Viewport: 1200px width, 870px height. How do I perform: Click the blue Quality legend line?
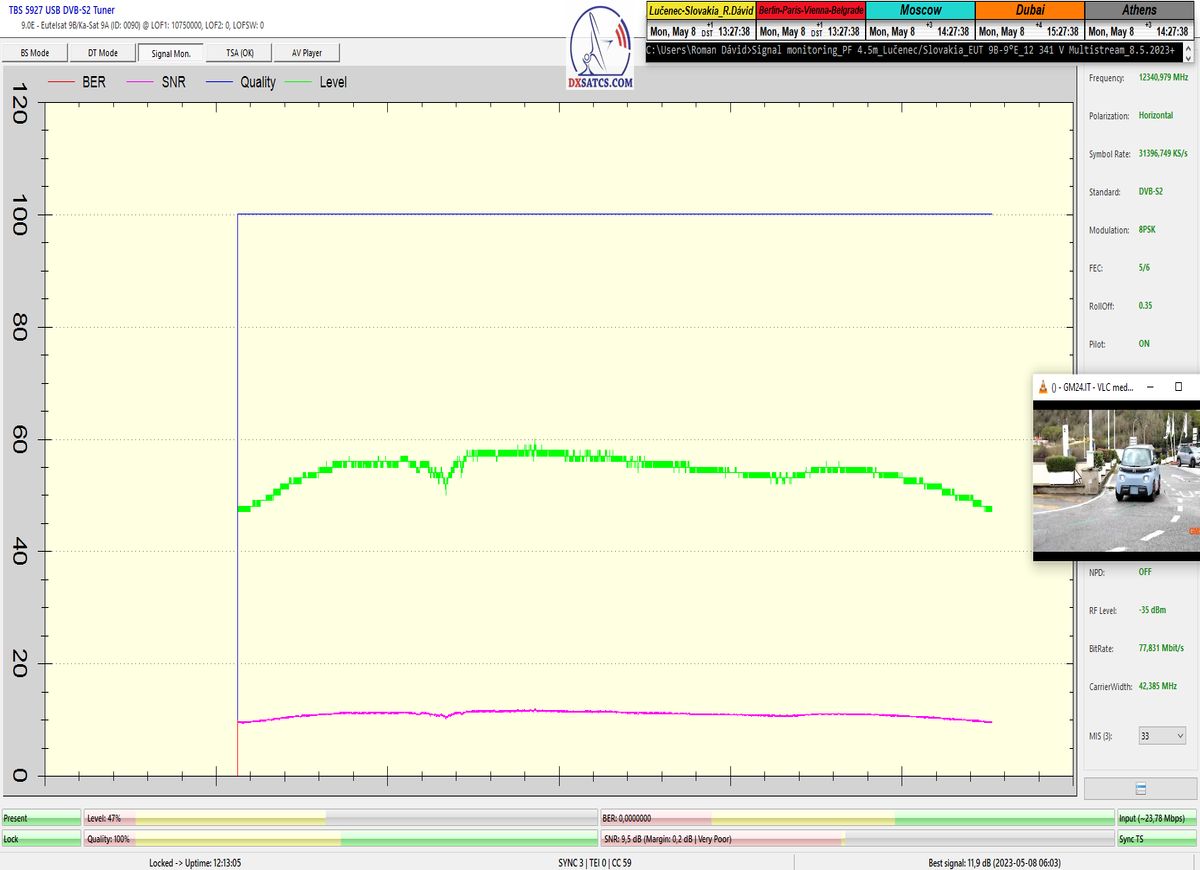coord(217,82)
